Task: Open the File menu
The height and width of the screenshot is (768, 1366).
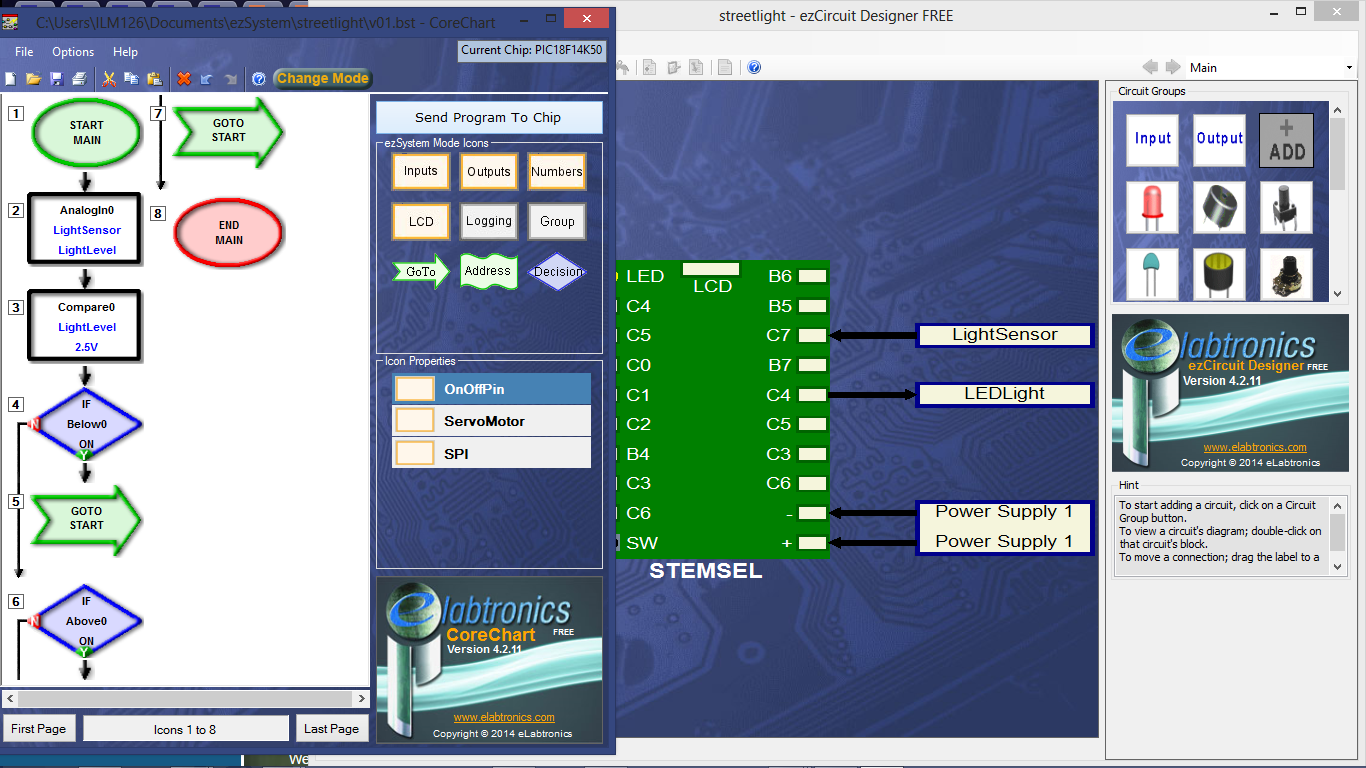Action: coord(24,52)
